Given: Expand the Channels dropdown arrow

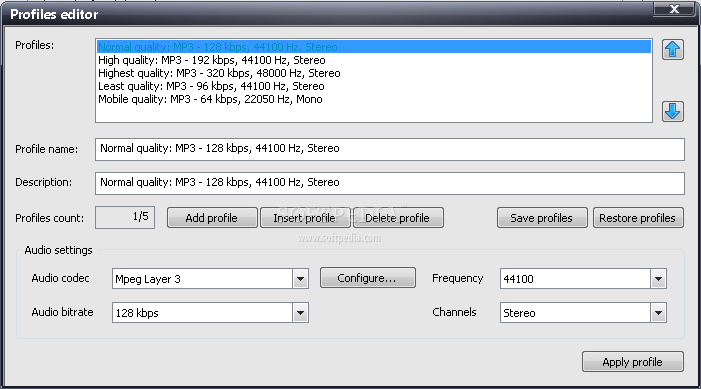Looking at the screenshot, I should tap(658, 313).
